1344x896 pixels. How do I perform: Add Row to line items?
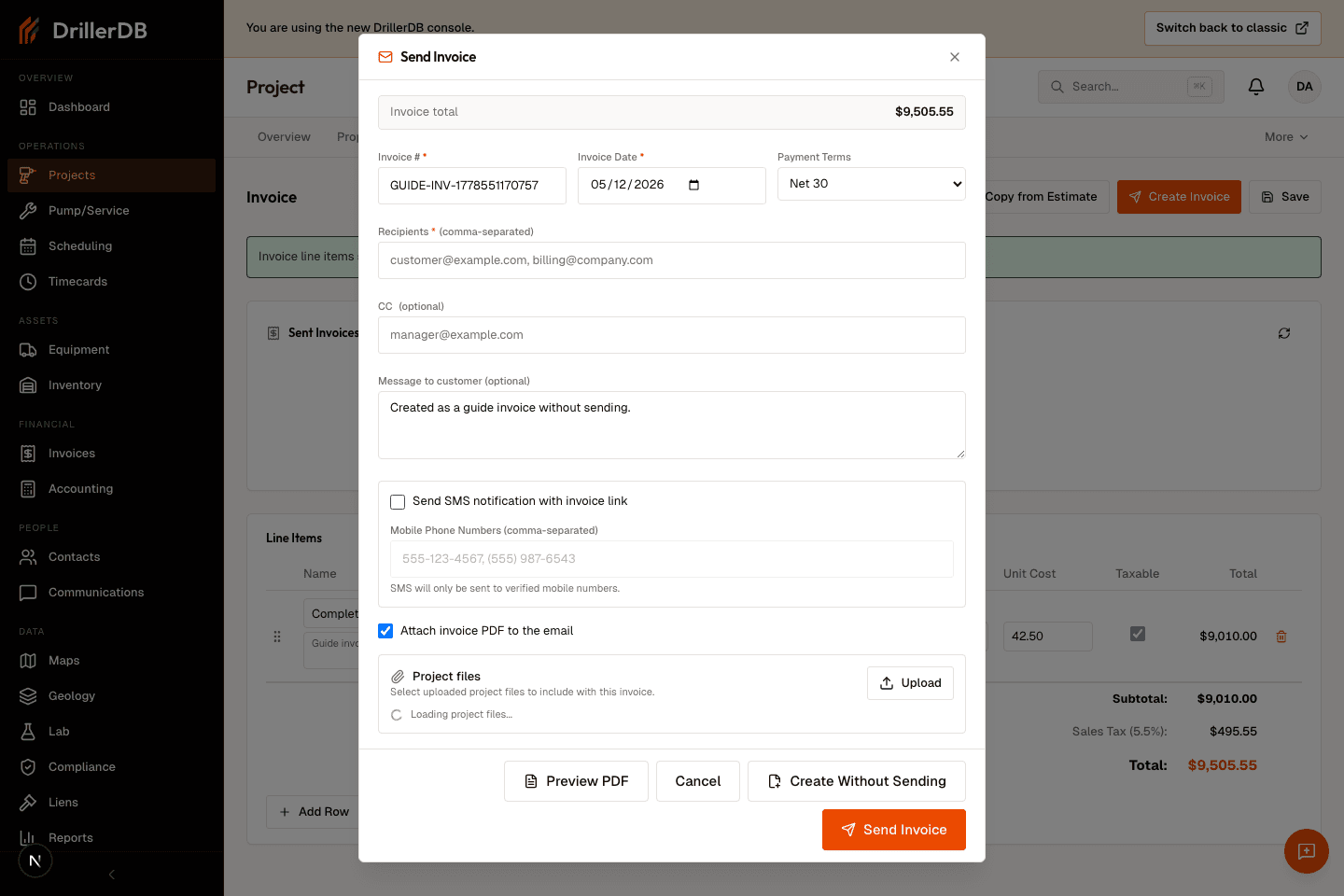pos(315,812)
